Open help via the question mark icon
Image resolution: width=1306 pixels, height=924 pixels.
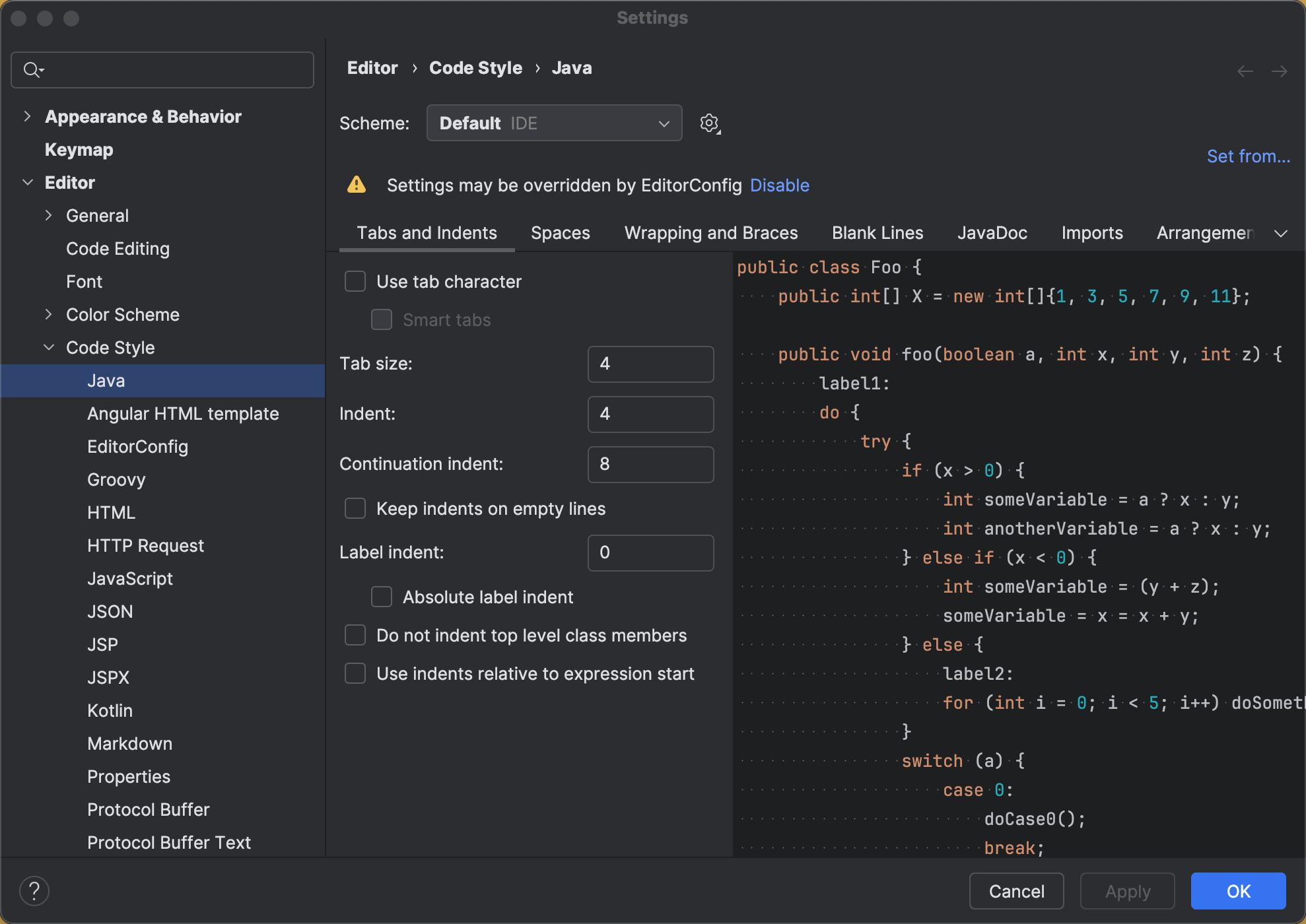click(x=35, y=890)
